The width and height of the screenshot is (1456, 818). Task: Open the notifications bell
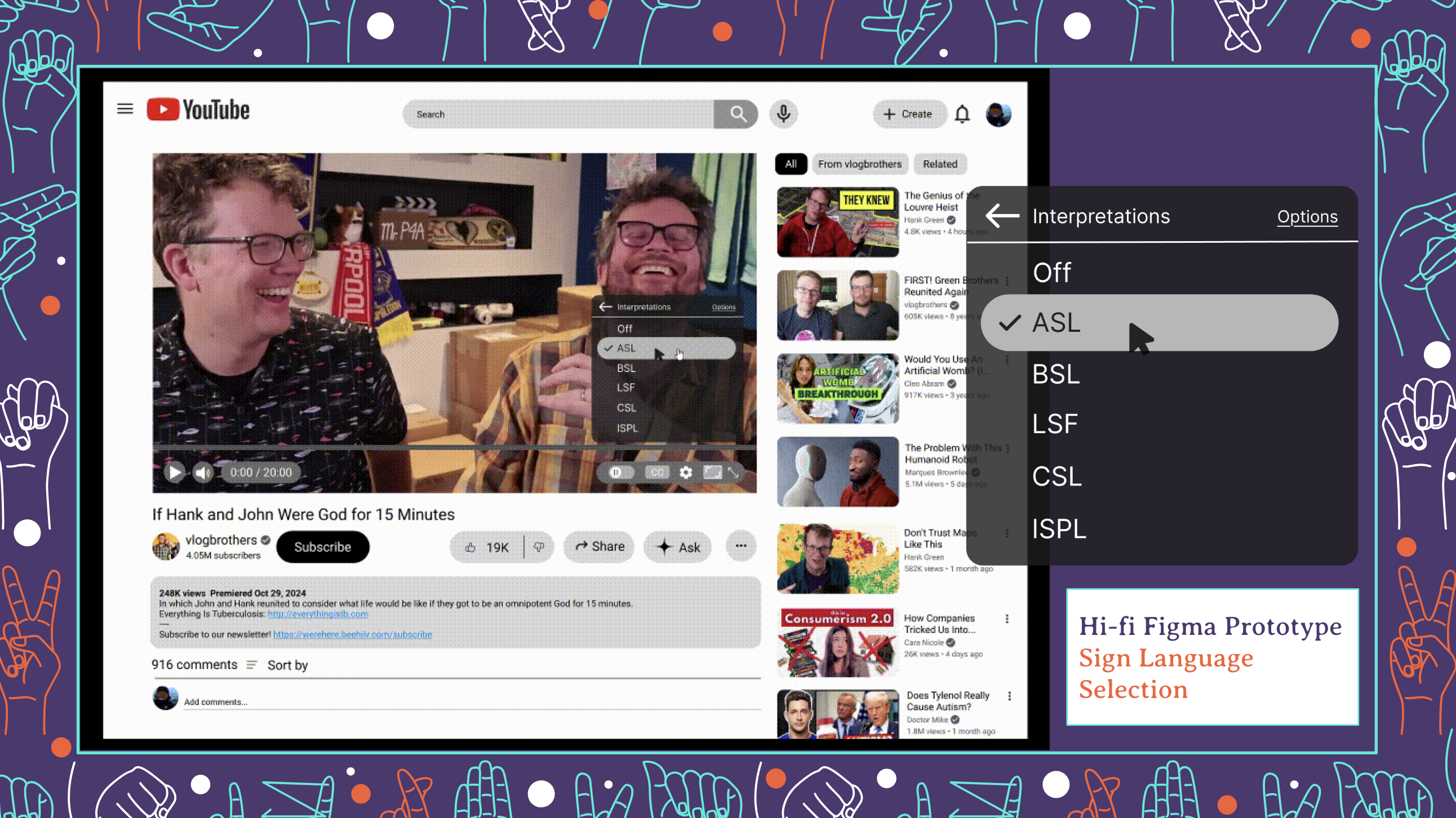pos(962,115)
